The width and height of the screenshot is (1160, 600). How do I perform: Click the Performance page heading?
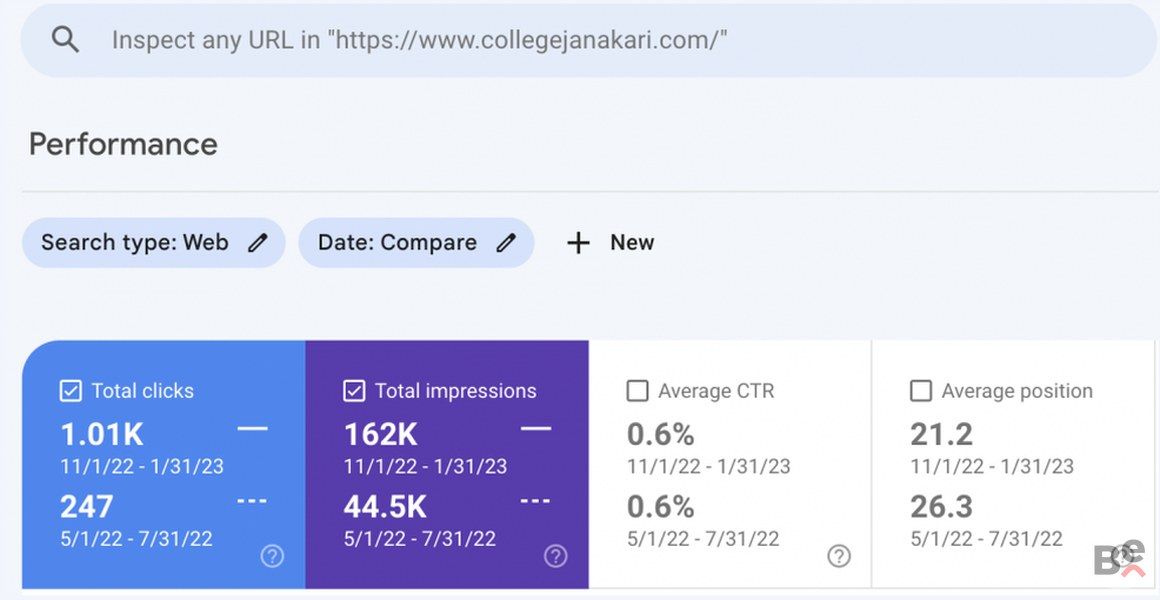tap(123, 144)
